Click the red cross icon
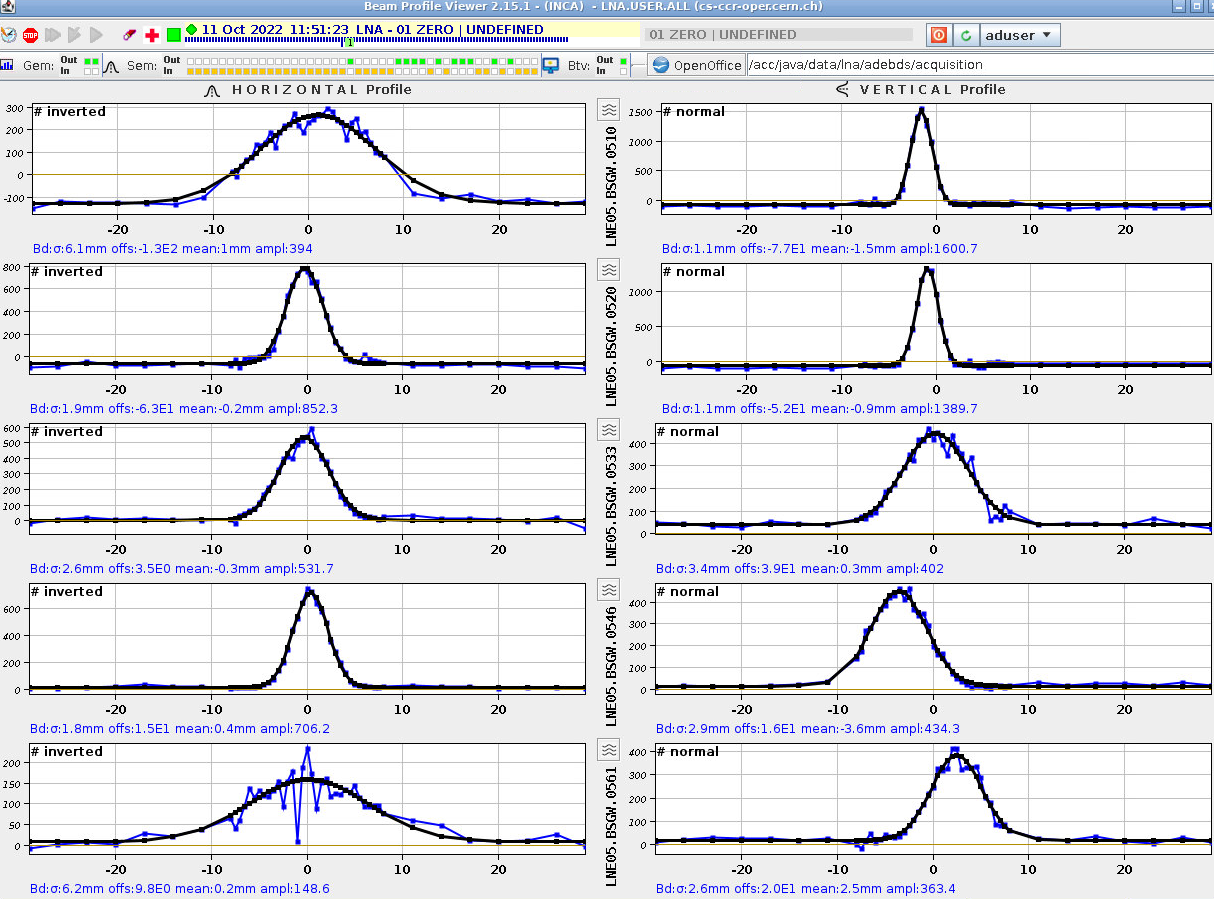Screen dimensions: 1214x899 [x=152, y=35]
